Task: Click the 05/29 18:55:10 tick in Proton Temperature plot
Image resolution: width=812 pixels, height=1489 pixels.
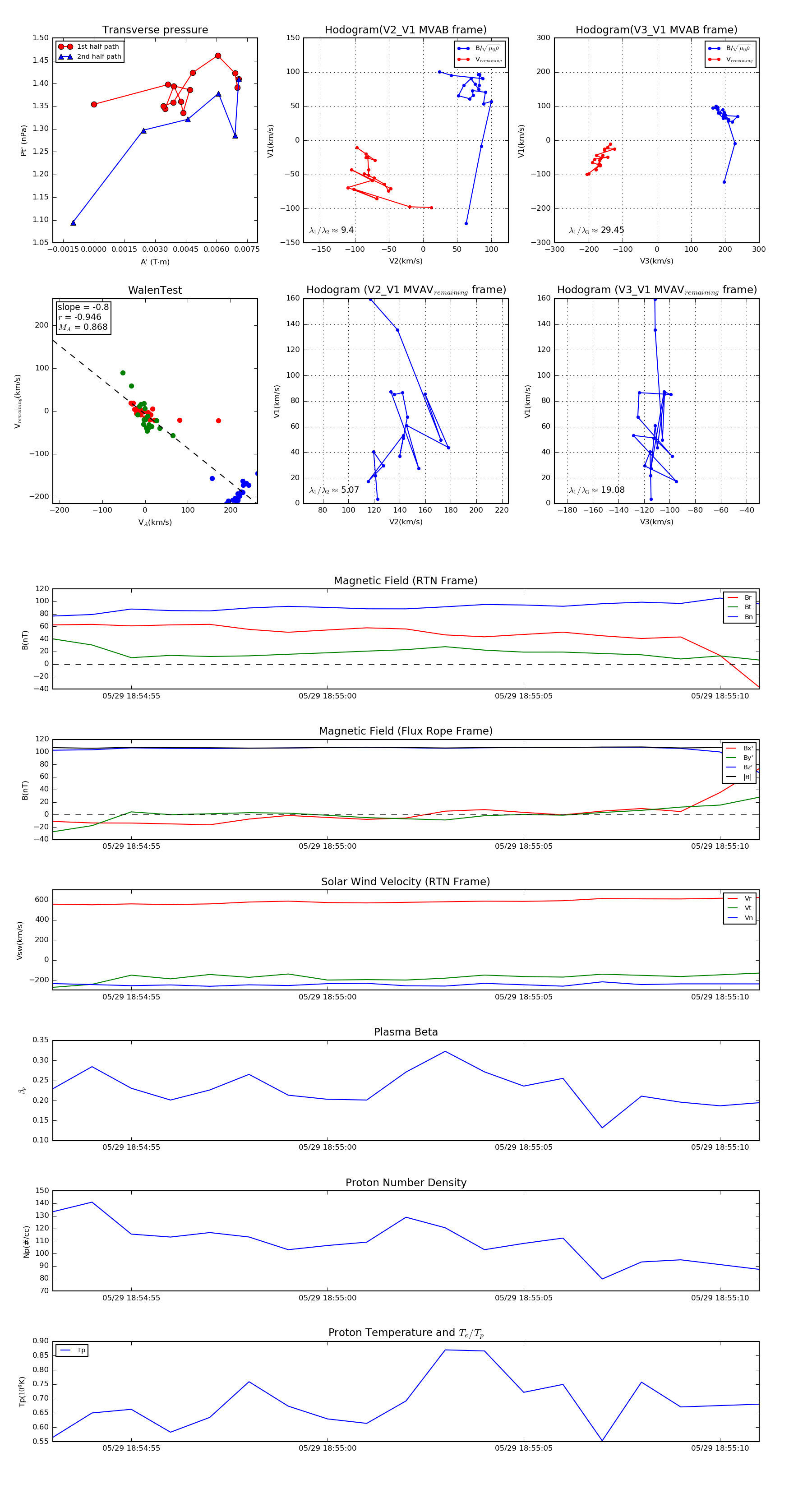Action: pyautogui.click(x=720, y=1448)
